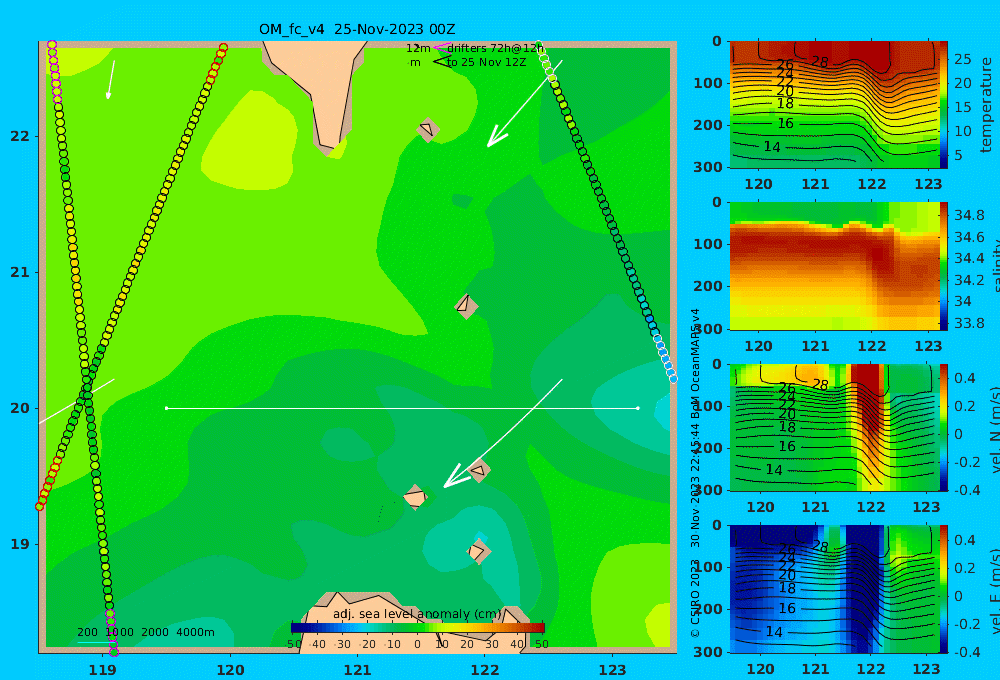Click the temperature cross-section panel

(x=834, y=105)
